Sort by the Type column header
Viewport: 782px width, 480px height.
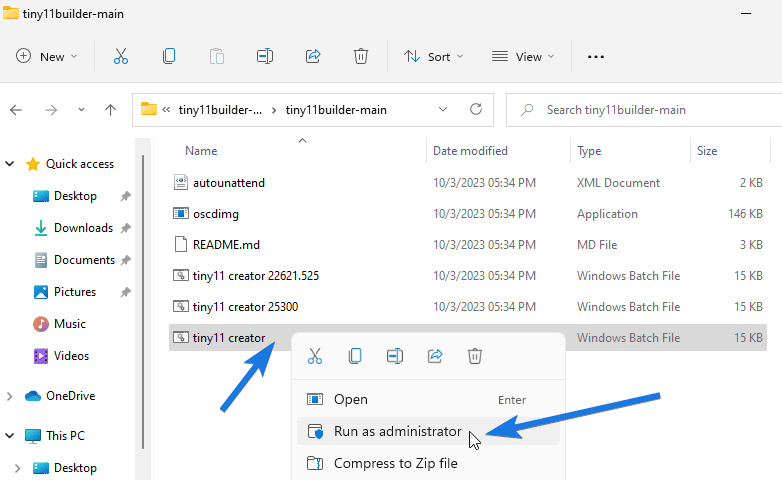588,151
